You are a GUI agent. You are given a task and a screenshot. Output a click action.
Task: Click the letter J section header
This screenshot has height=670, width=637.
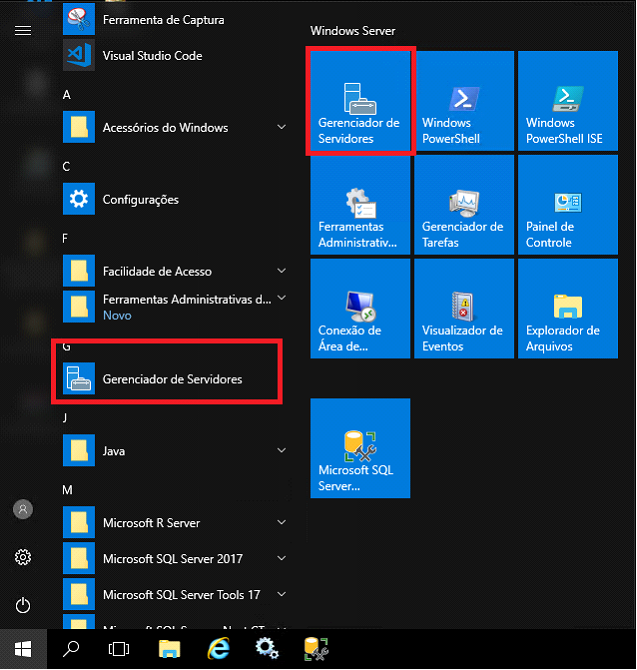coord(65,418)
